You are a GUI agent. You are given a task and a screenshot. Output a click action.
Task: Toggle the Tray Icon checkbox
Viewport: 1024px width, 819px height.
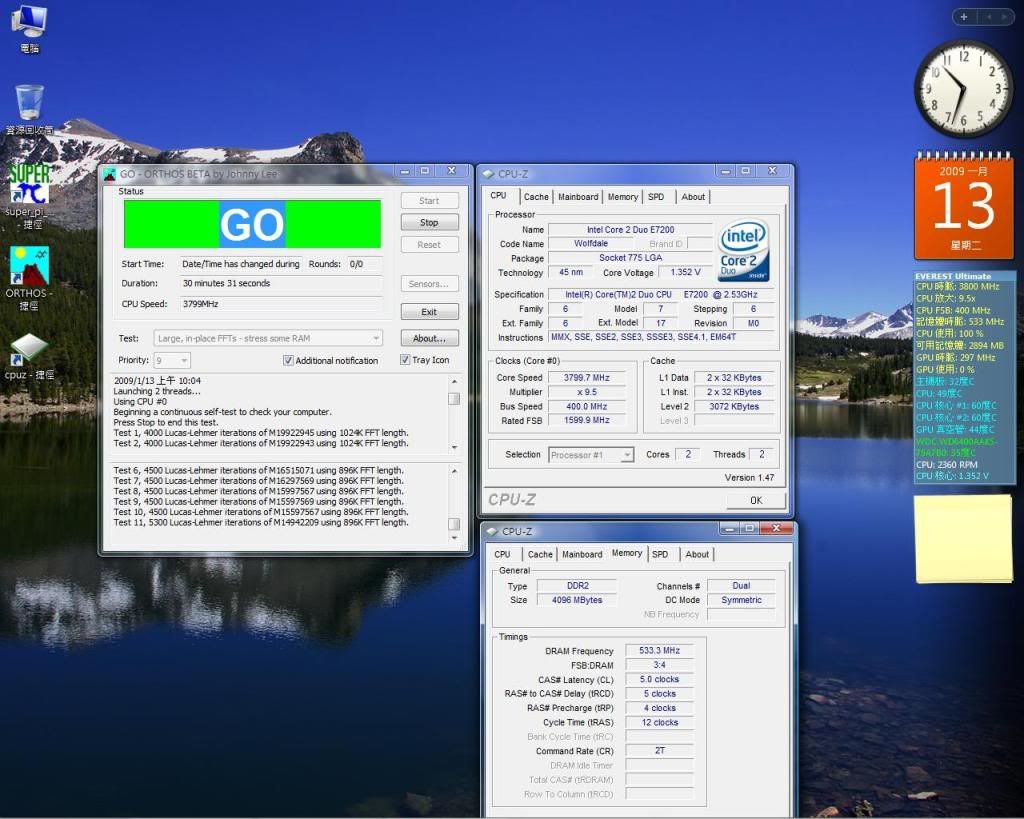point(405,360)
